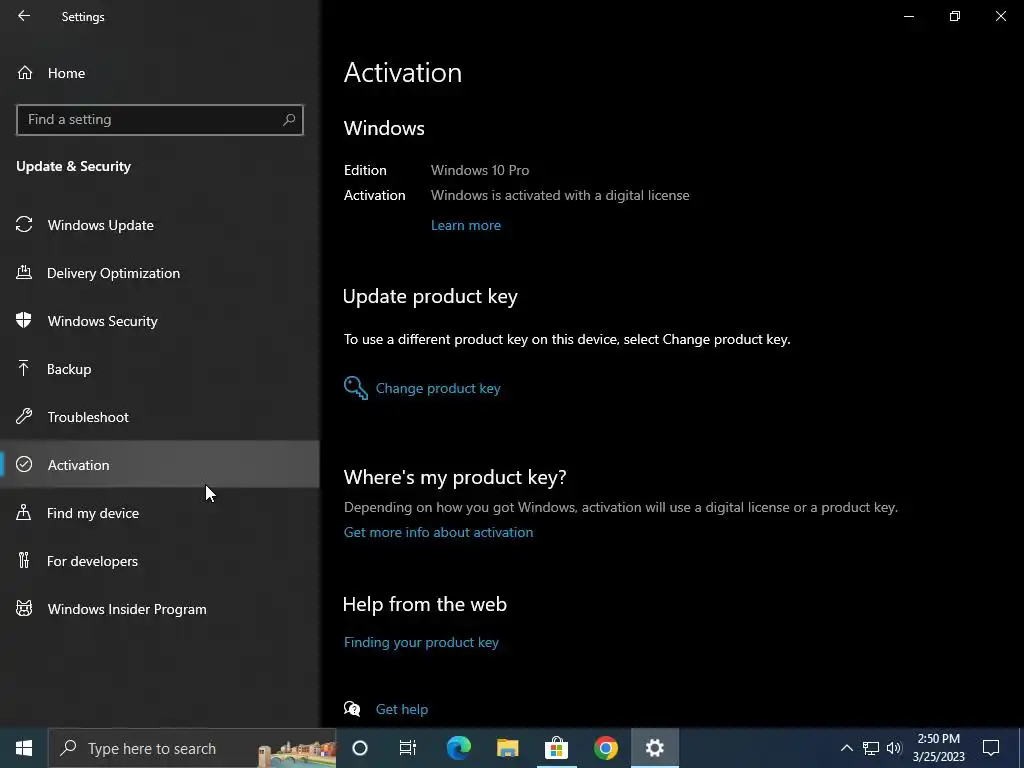The height and width of the screenshot is (768, 1024).
Task: Click the Troubleshoot wrench icon
Action: click(x=24, y=416)
